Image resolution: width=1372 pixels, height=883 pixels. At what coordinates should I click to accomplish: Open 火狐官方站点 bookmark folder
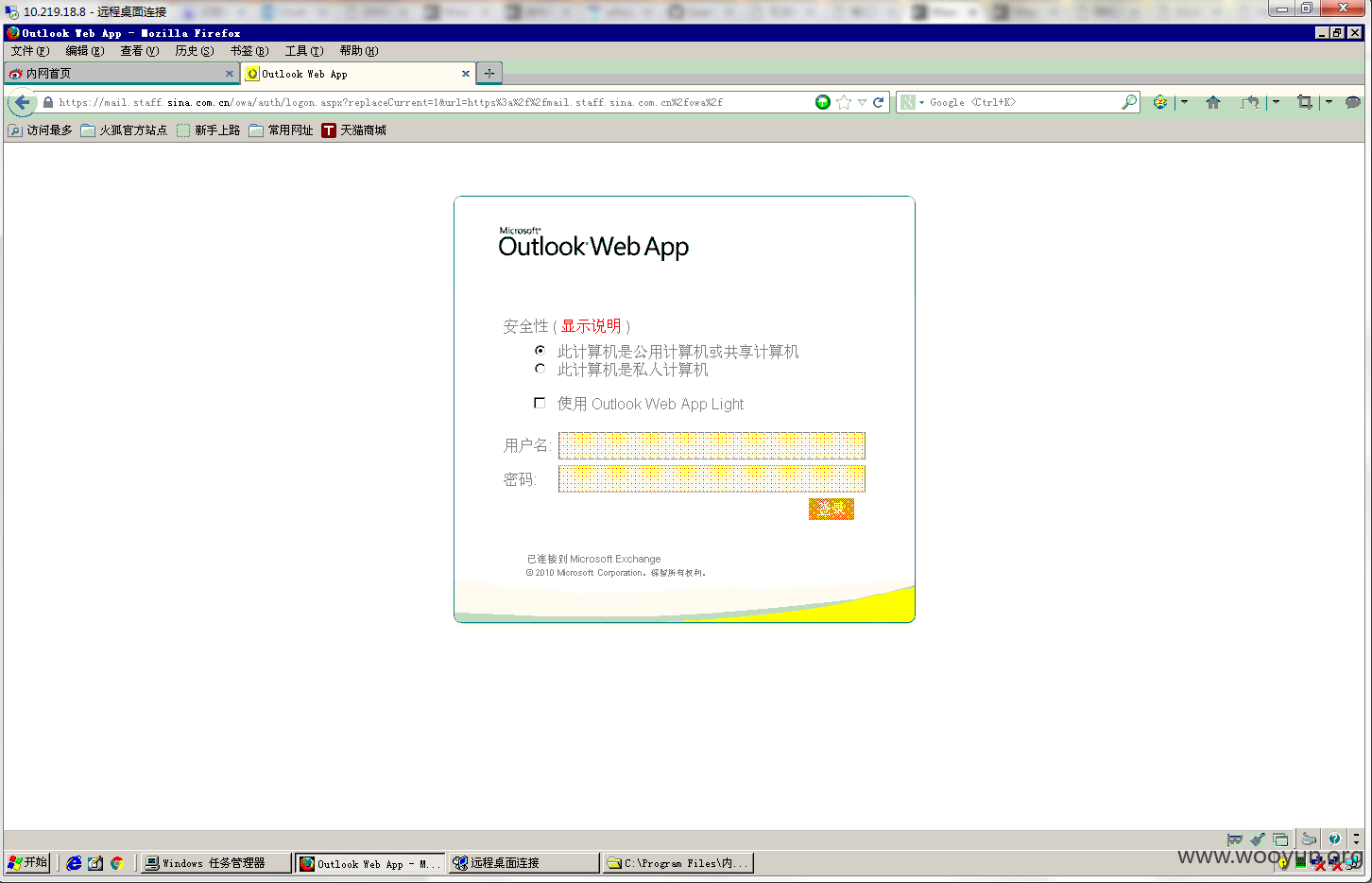coord(124,130)
